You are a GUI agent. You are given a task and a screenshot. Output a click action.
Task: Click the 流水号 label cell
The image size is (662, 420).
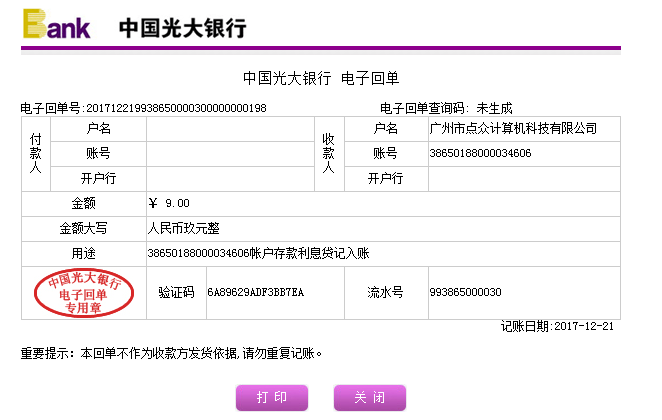point(386,293)
